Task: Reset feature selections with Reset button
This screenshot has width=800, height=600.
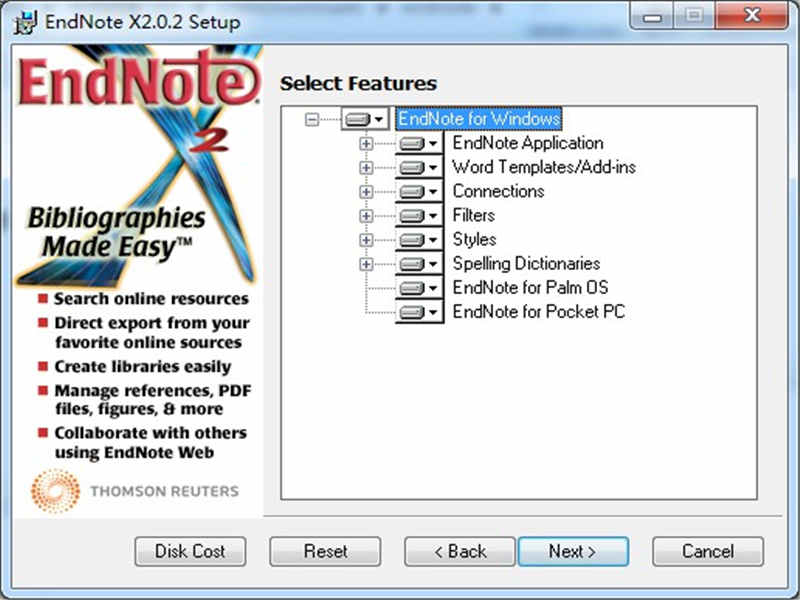Action: tap(325, 552)
